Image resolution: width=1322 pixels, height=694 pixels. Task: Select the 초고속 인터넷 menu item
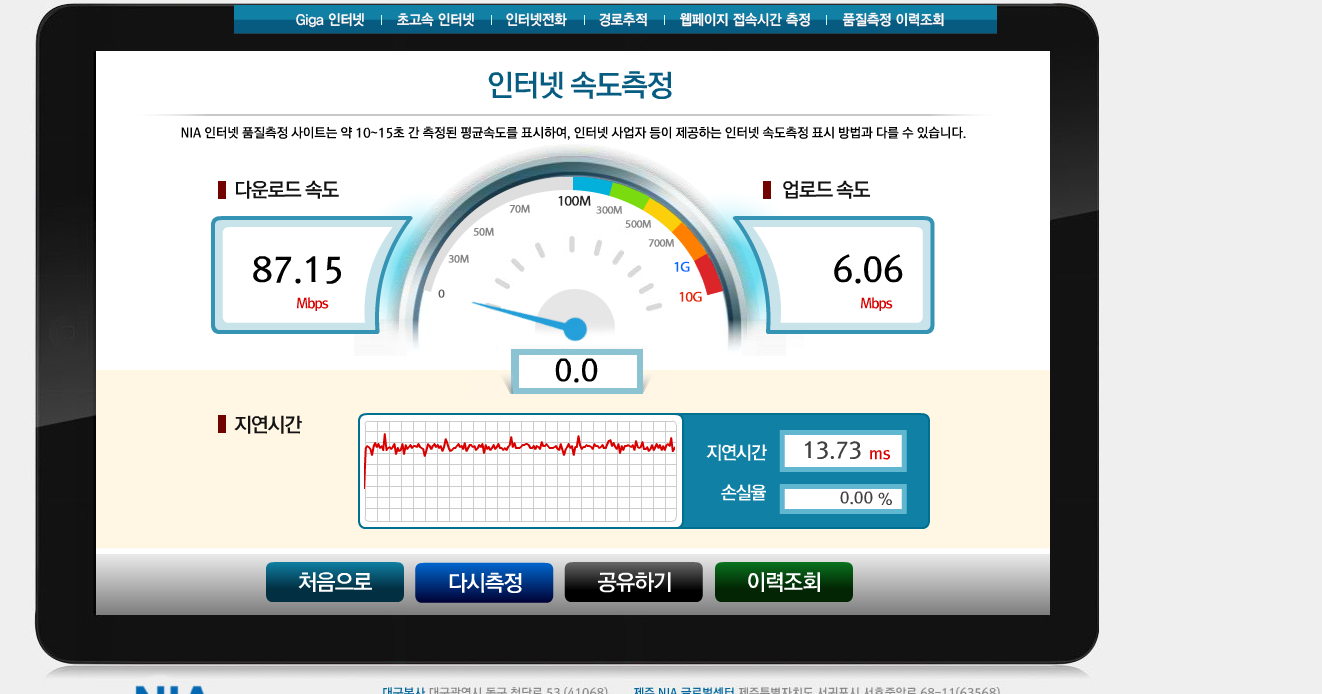pos(435,20)
